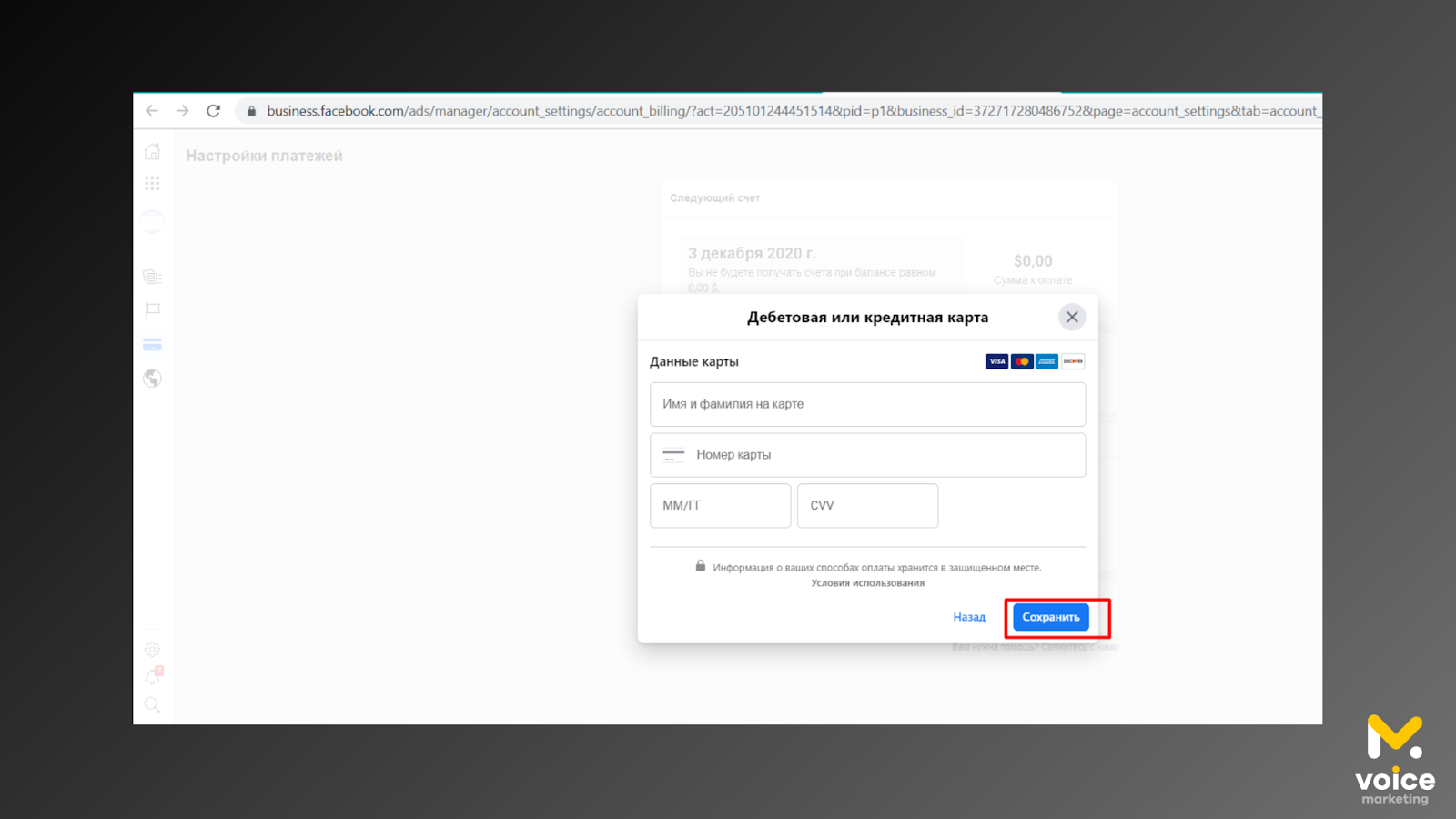The width and height of the screenshot is (1456, 819).
Task: Click the 'Дебетовая или кредитная карта' dialog title
Action: pyautogui.click(x=867, y=318)
